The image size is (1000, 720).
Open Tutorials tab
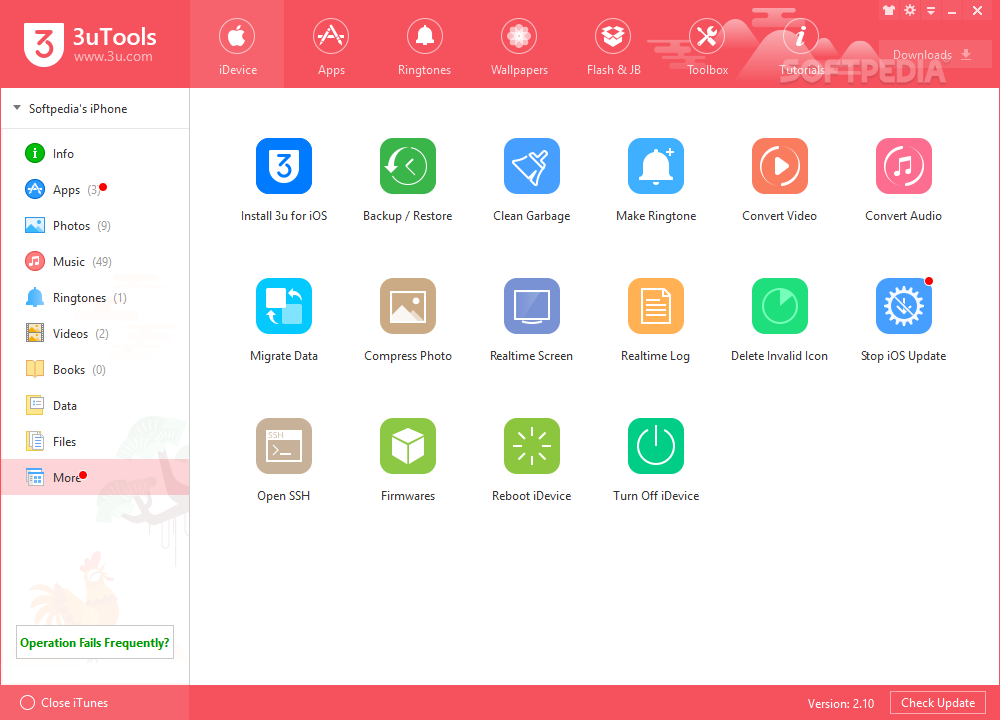tap(801, 45)
